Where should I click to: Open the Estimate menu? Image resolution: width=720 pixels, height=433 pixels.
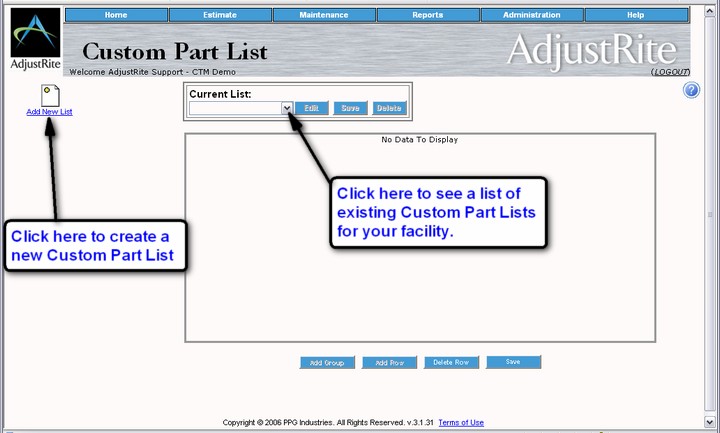pyautogui.click(x=220, y=15)
